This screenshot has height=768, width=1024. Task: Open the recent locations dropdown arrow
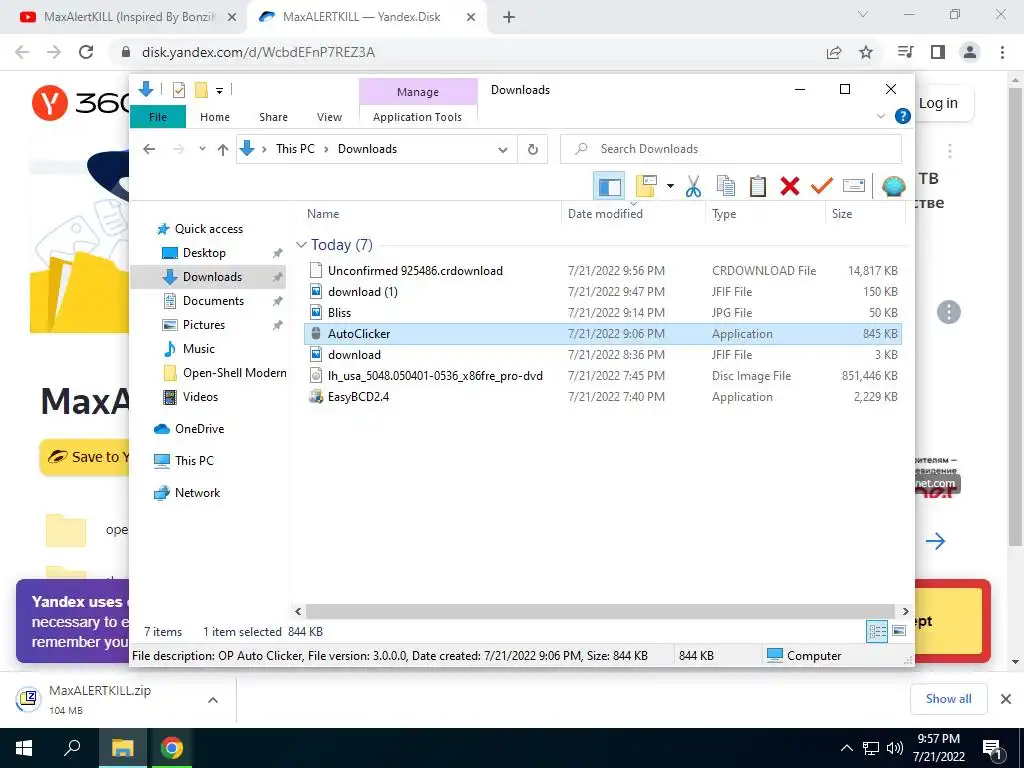tap(202, 149)
